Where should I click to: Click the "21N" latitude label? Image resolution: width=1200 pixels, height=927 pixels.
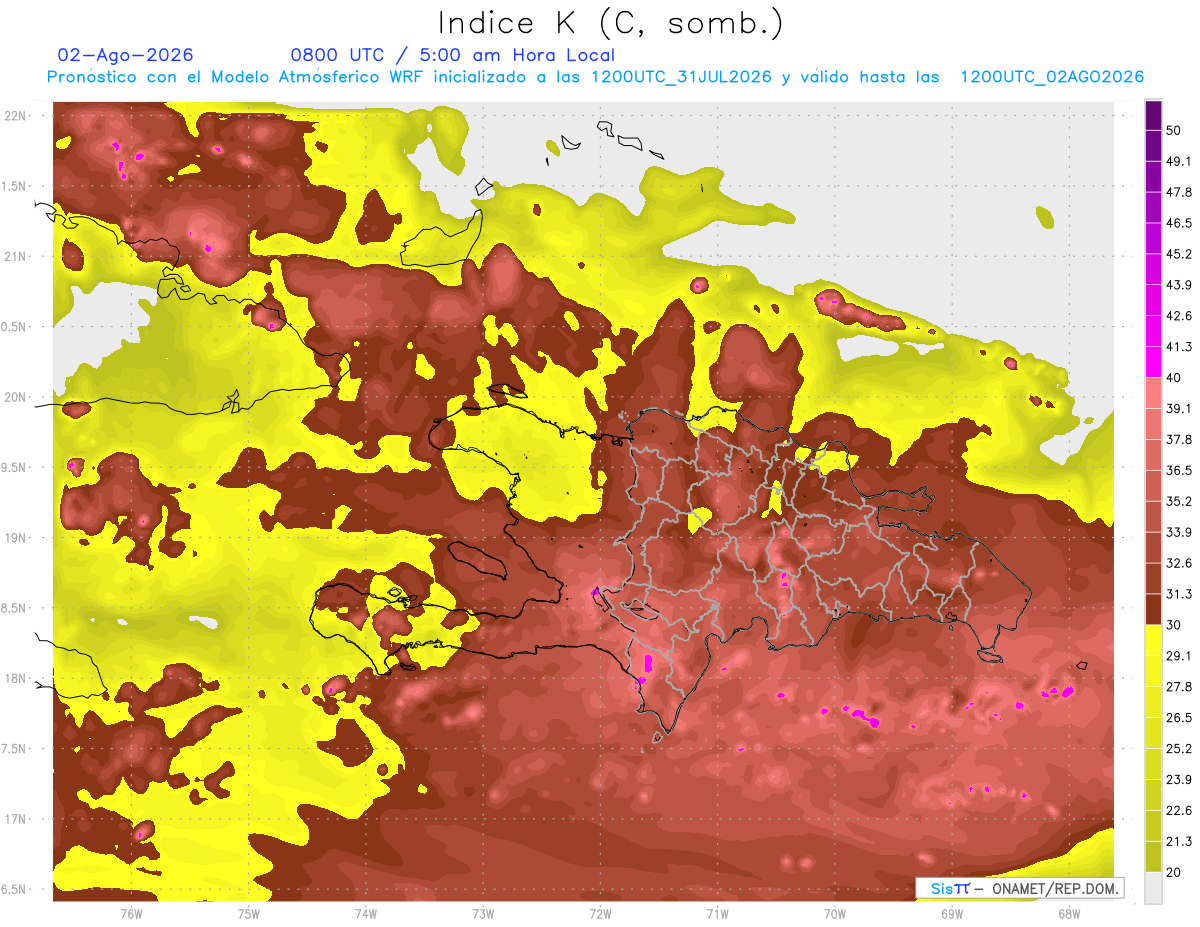coord(16,256)
